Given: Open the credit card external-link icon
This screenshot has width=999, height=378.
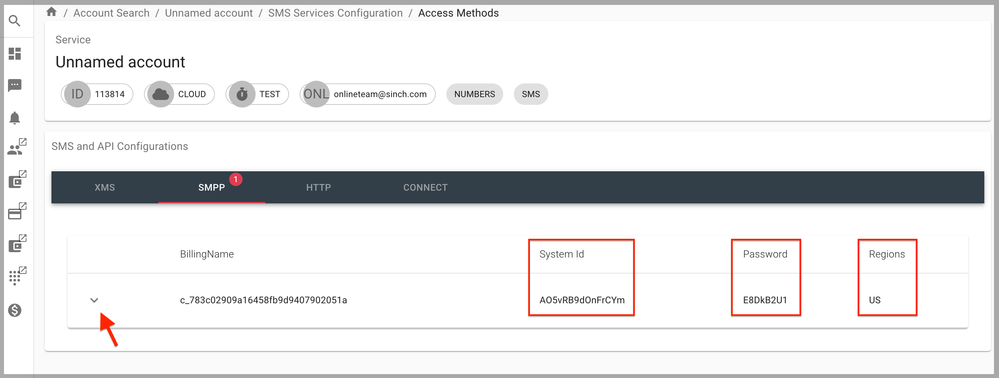Looking at the screenshot, I should [17, 212].
